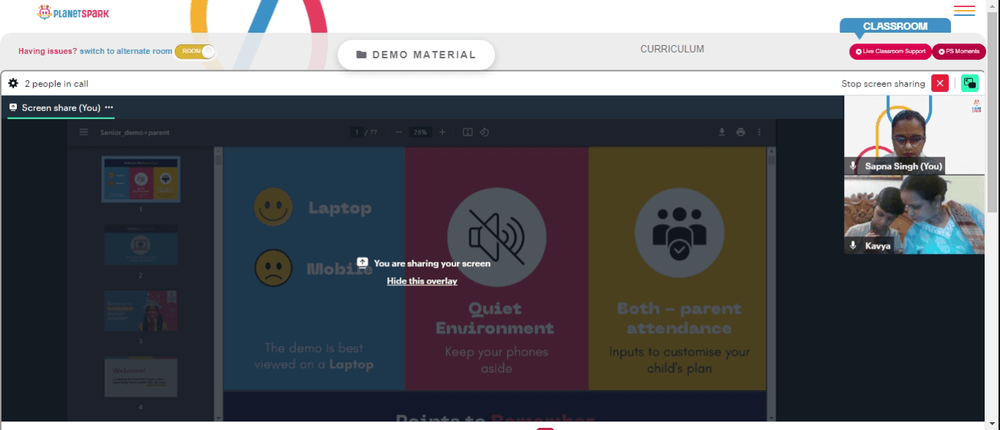Click the happy Laptop smiley icon
1000x430 pixels.
click(273, 207)
